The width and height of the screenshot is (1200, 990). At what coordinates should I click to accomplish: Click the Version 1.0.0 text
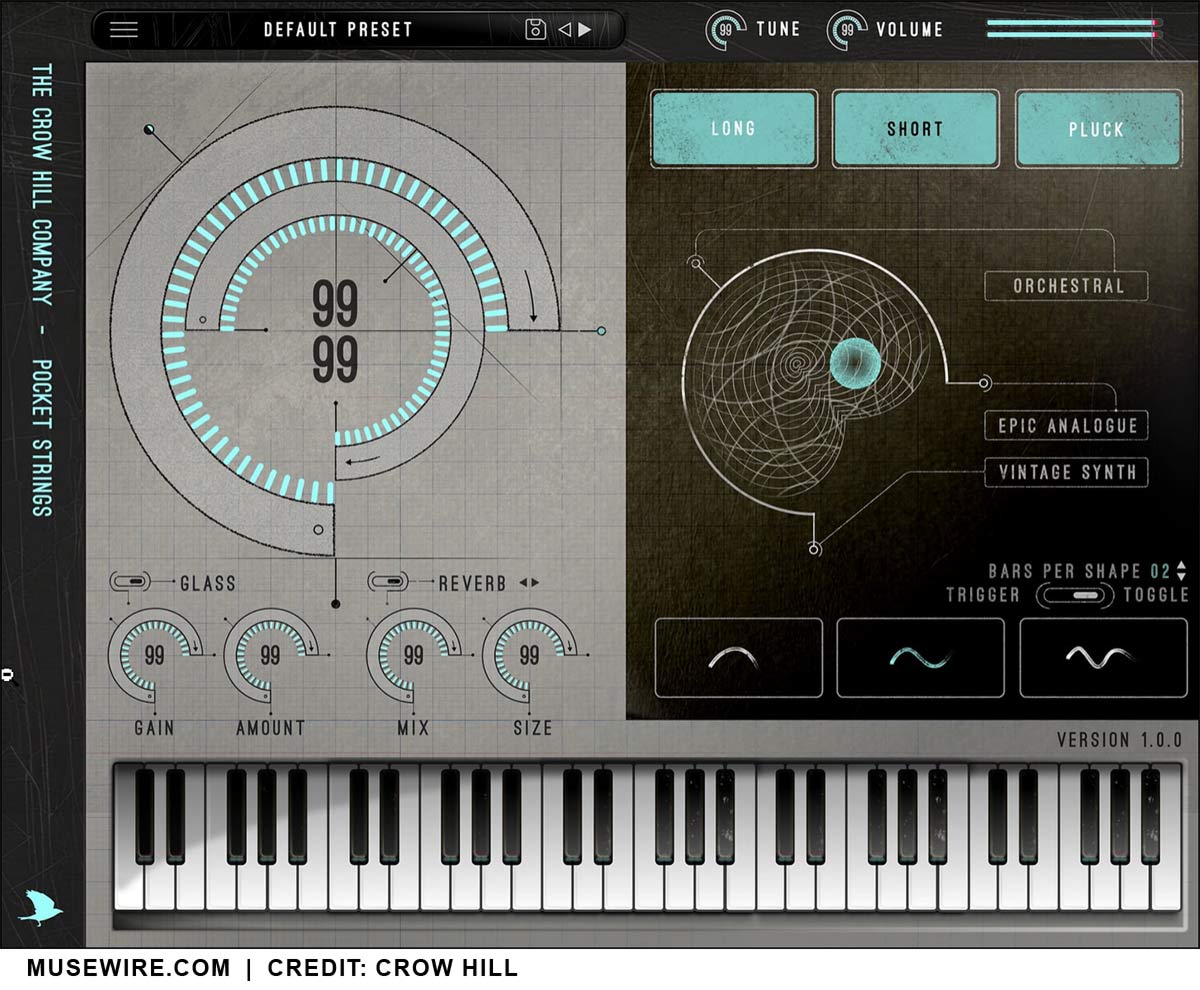(x=1120, y=741)
